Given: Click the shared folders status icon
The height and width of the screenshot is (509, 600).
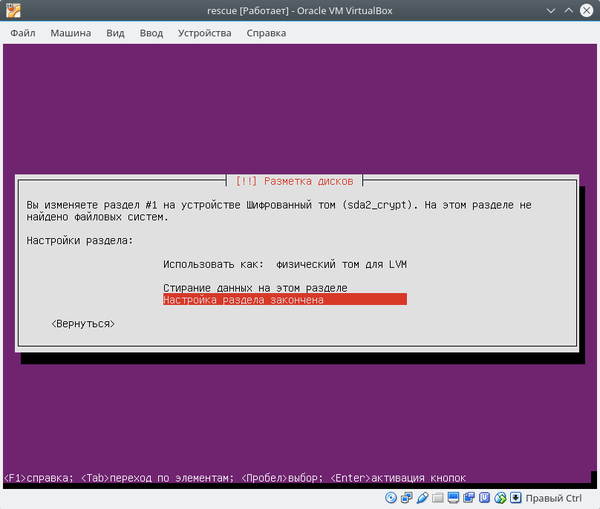Looking at the screenshot, I should pos(438,498).
